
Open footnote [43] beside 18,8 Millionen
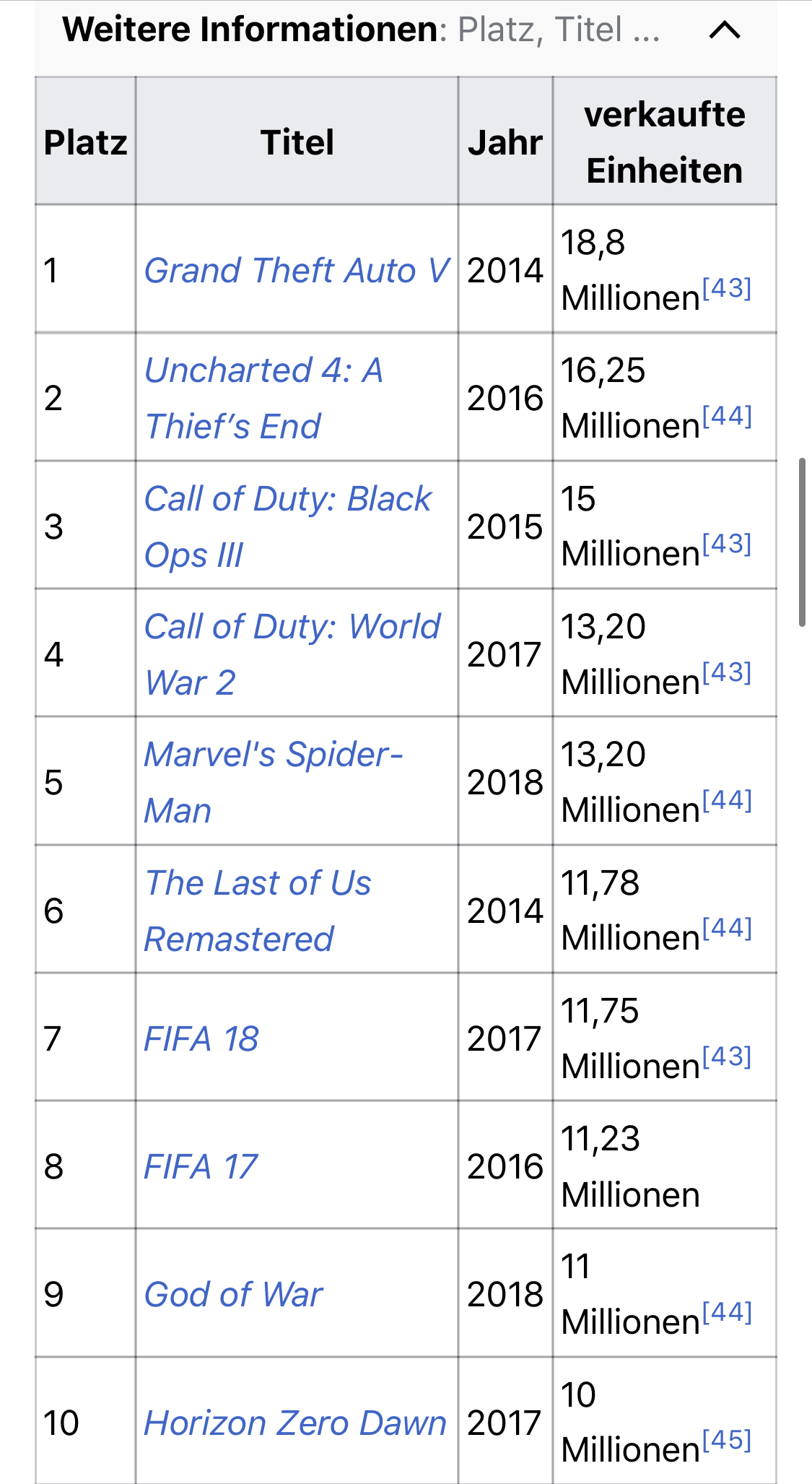pyautogui.click(x=727, y=288)
